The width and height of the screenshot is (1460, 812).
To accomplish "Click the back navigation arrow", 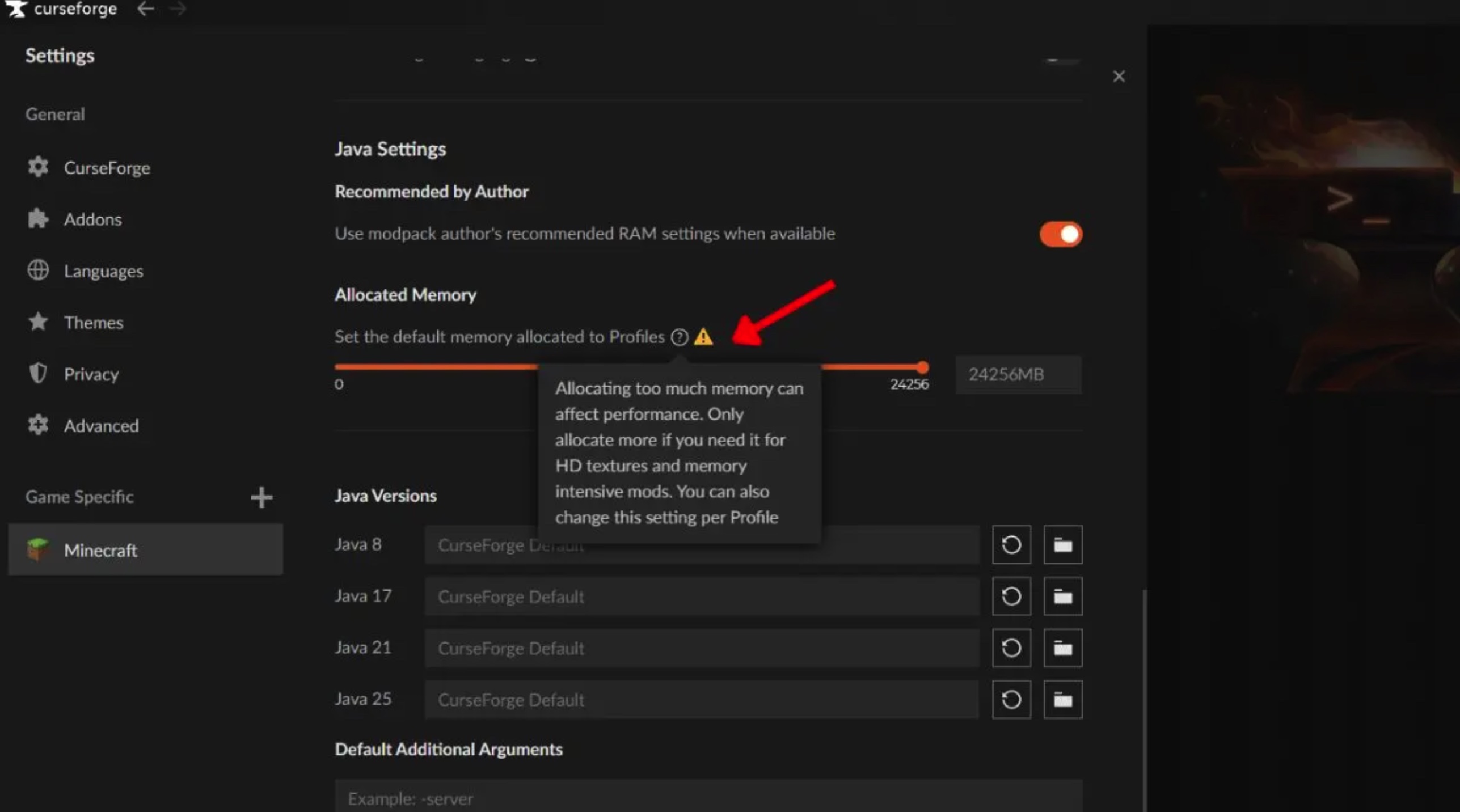I will coord(146,9).
